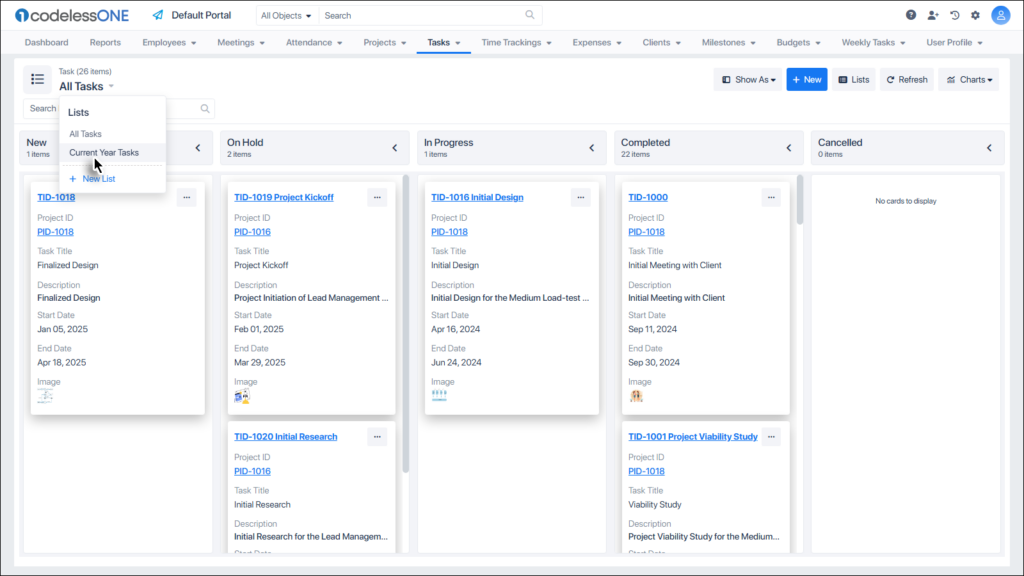This screenshot has width=1024, height=576.
Task: Click the Completed column vertical scrollbar
Action: 799,200
